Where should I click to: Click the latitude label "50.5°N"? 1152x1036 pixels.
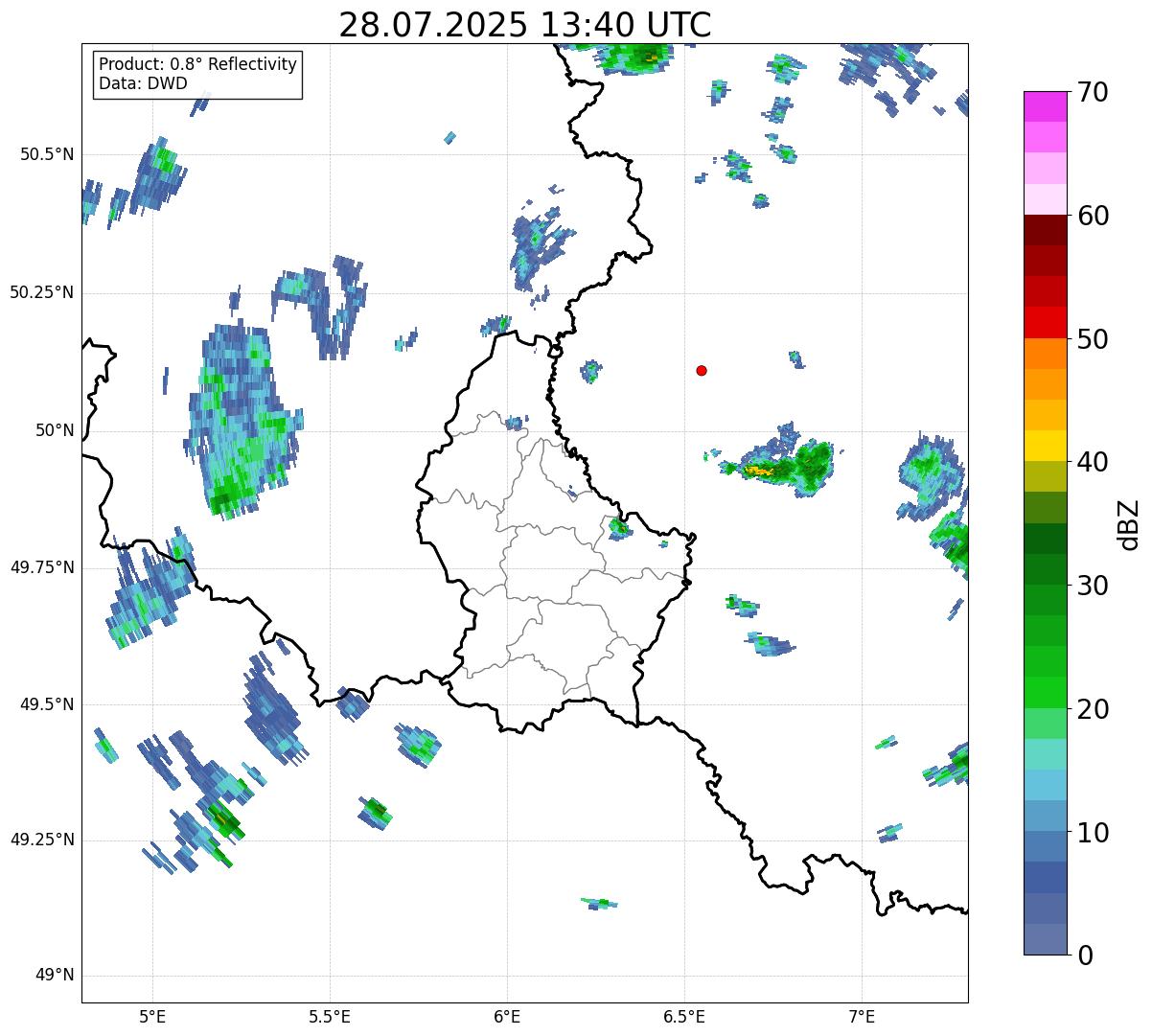47,154
